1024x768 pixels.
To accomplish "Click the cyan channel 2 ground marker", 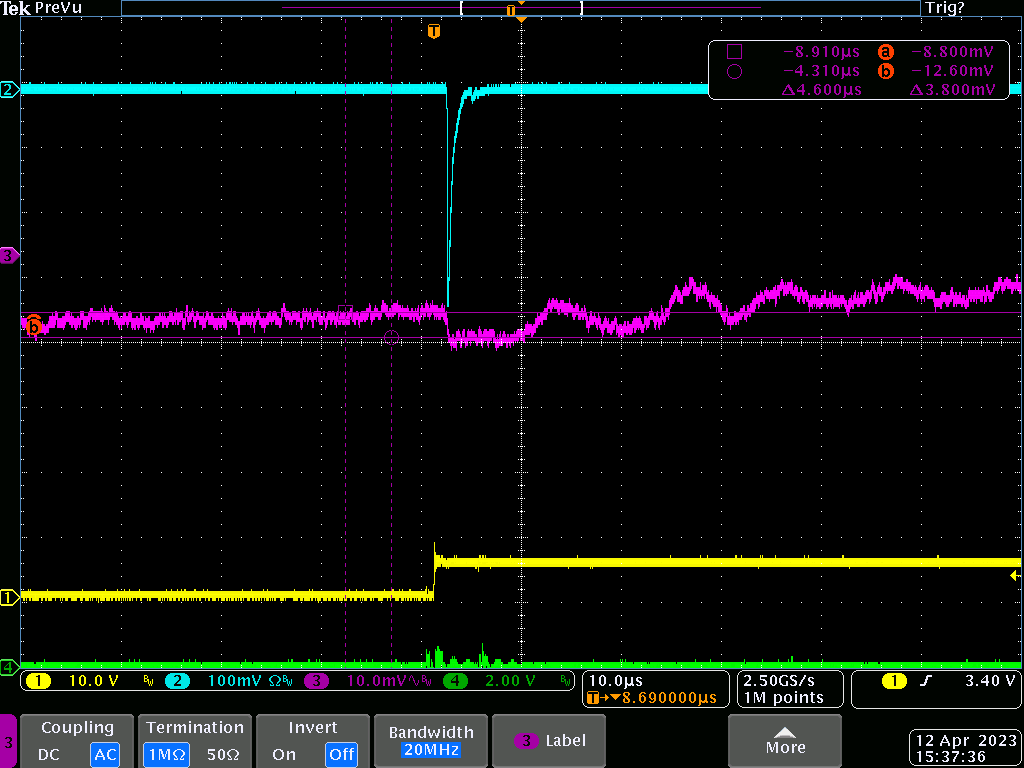I will pyautogui.click(x=9, y=90).
